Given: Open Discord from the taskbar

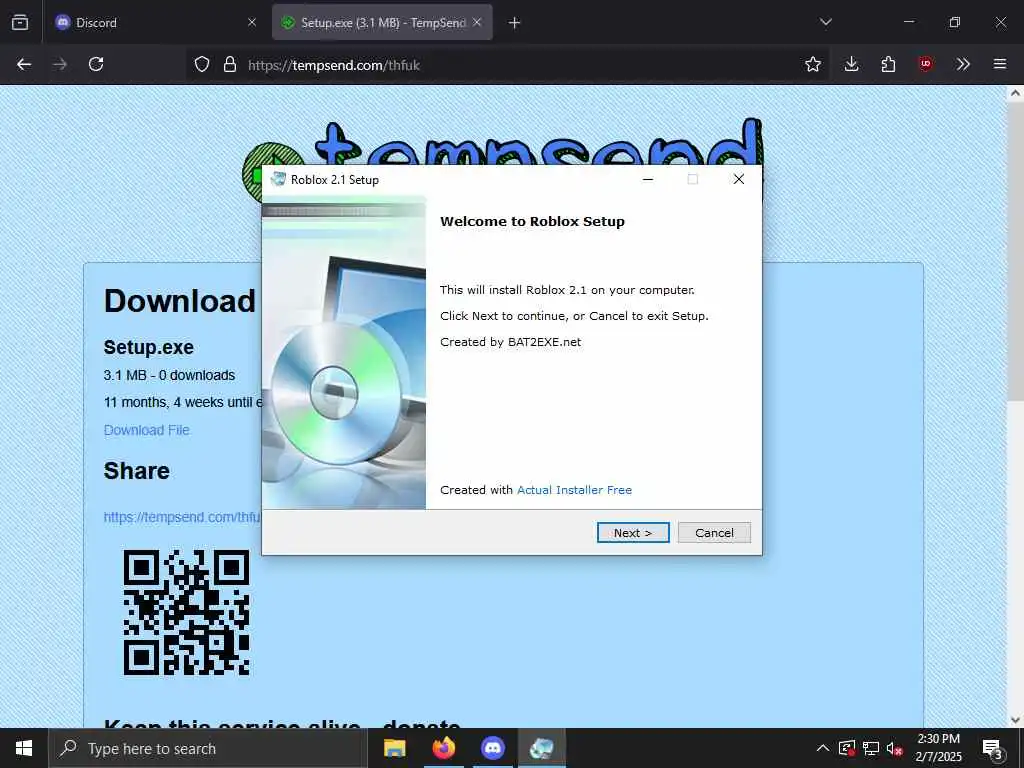Looking at the screenshot, I should (492, 748).
